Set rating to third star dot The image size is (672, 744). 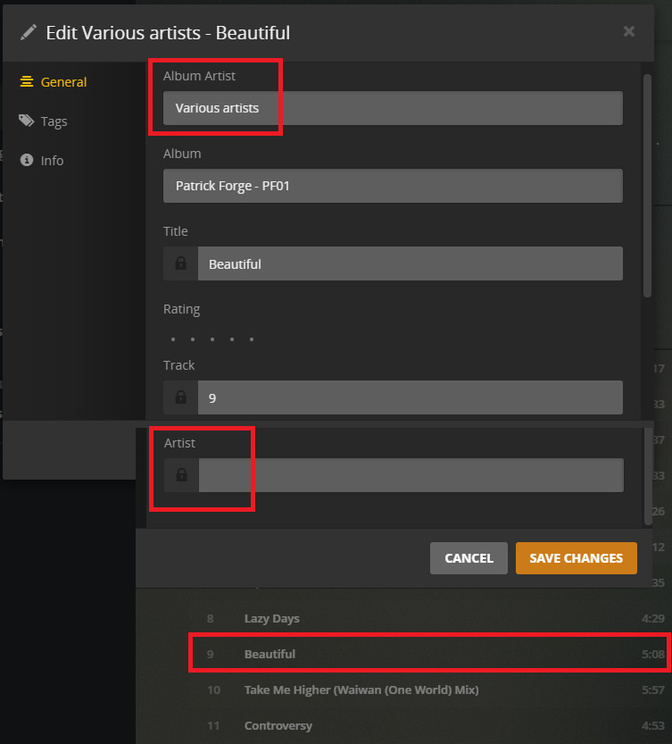pos(212,339)
